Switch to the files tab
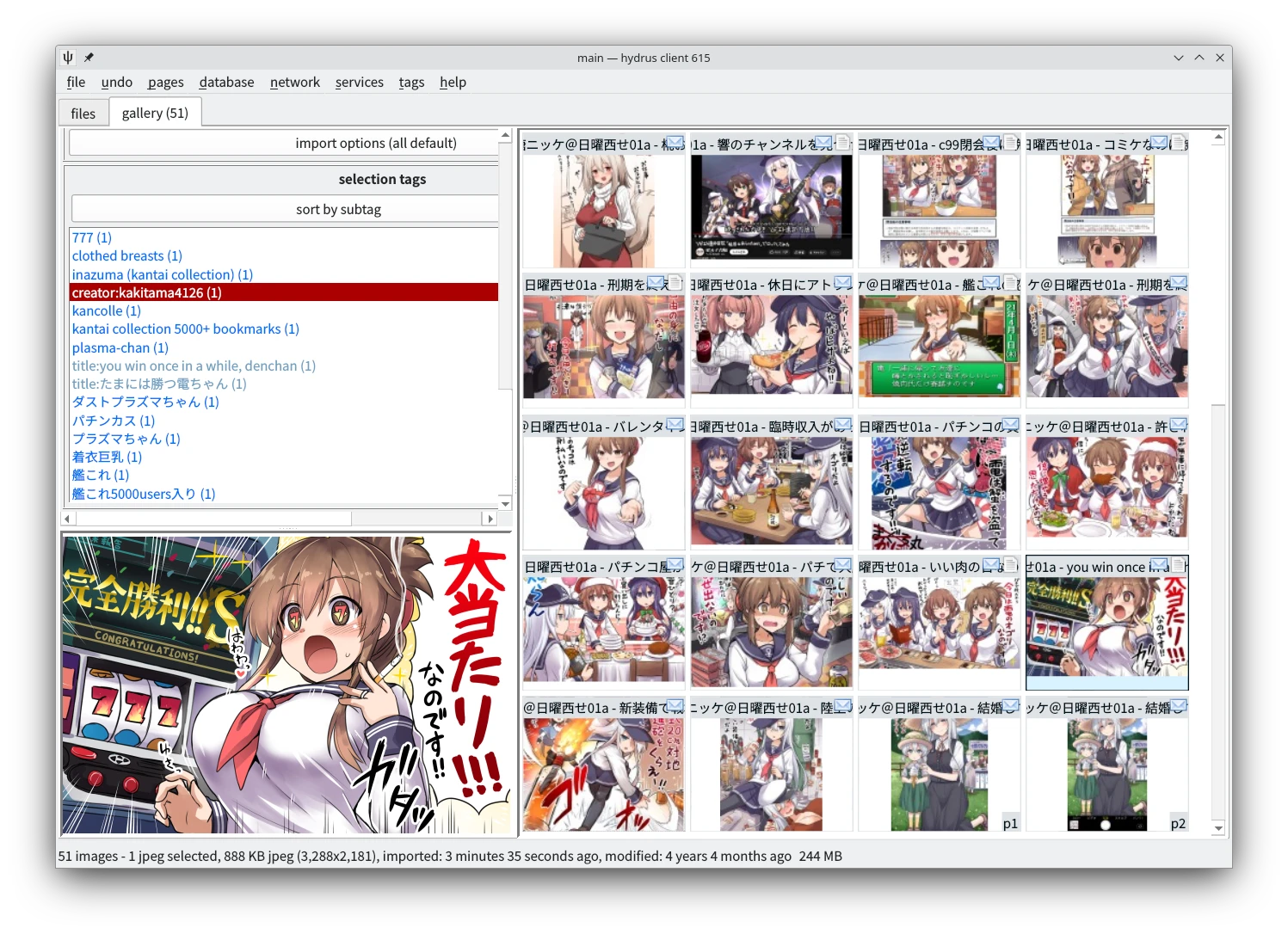This screenshot has width=1288, height=934. point(83,113)
